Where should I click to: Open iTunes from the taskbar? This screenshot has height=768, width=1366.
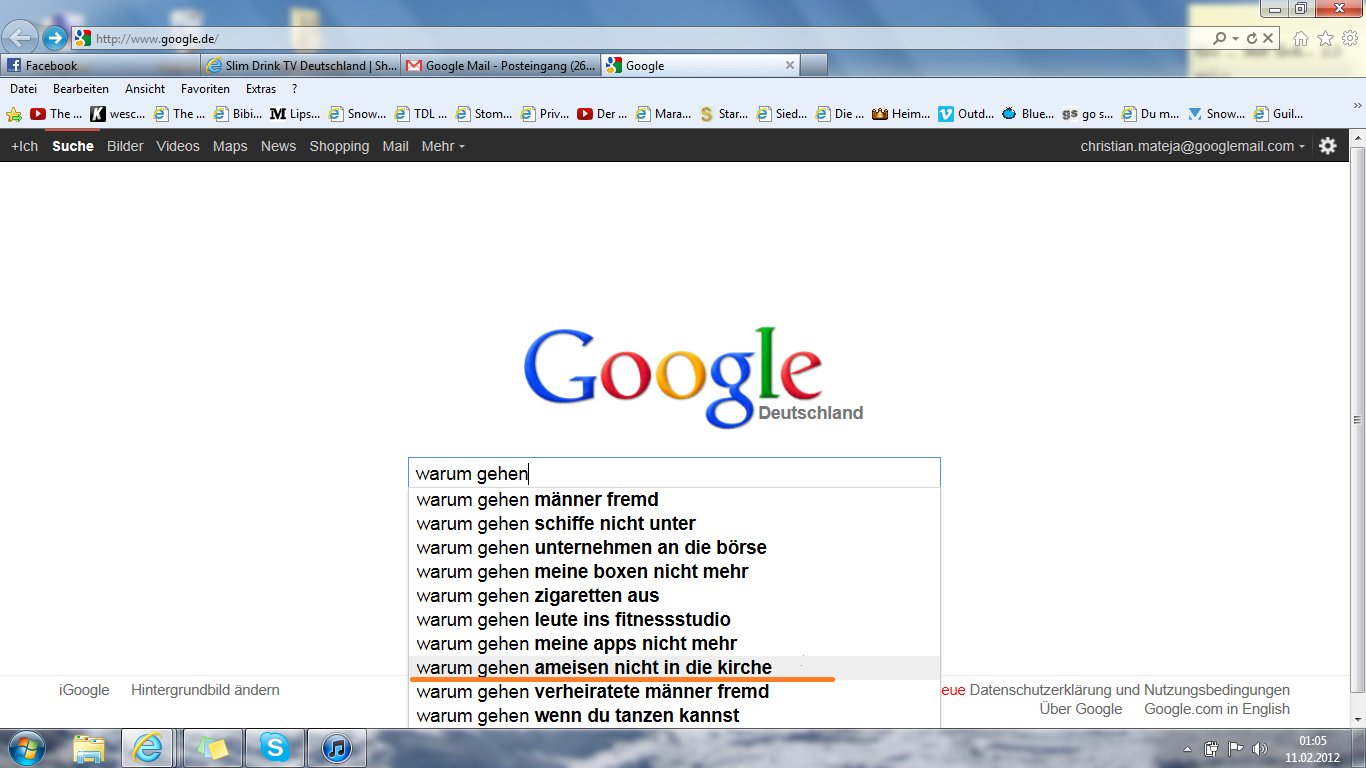tap(336, 747)
